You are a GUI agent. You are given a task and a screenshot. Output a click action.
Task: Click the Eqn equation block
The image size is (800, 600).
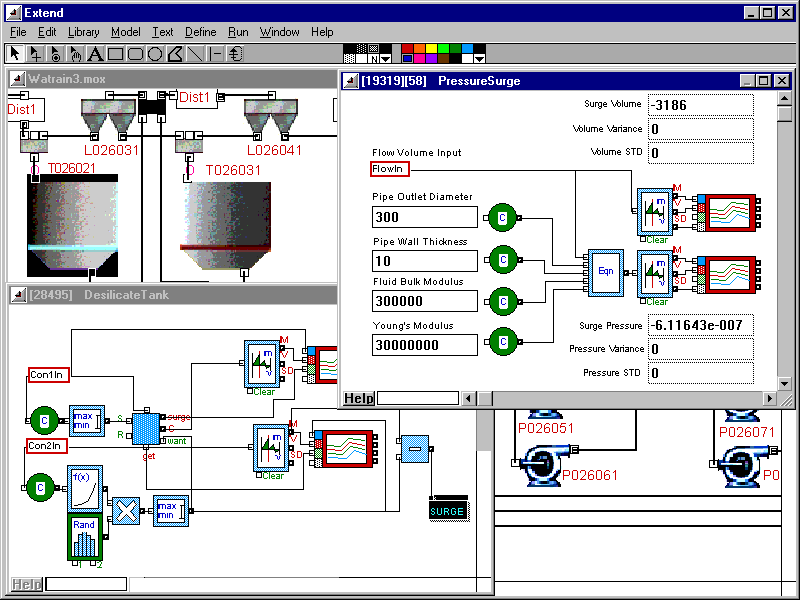(606, 272)
